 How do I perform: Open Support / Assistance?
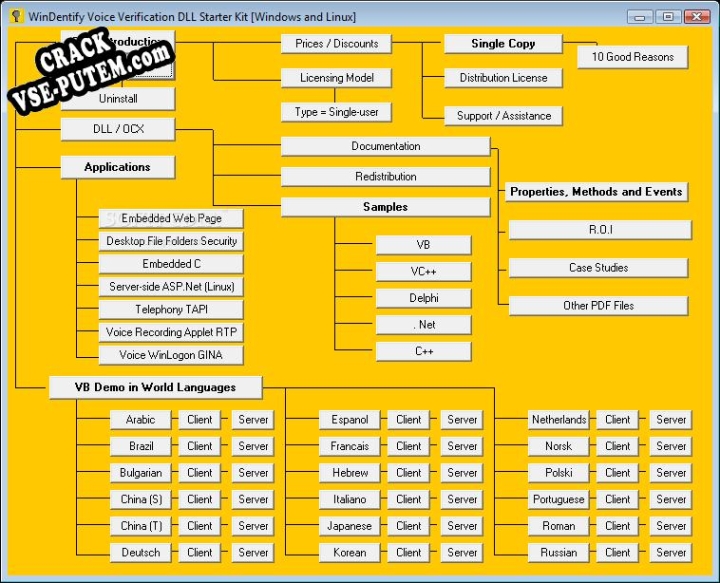[x=503, y=116]
